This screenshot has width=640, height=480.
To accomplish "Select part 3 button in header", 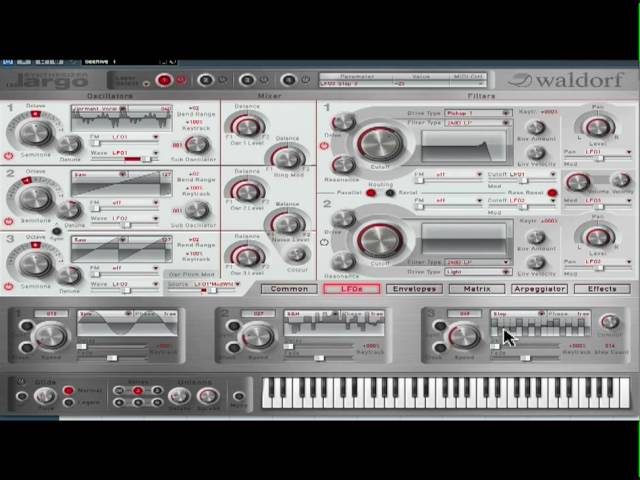I will tap(247, 80).
